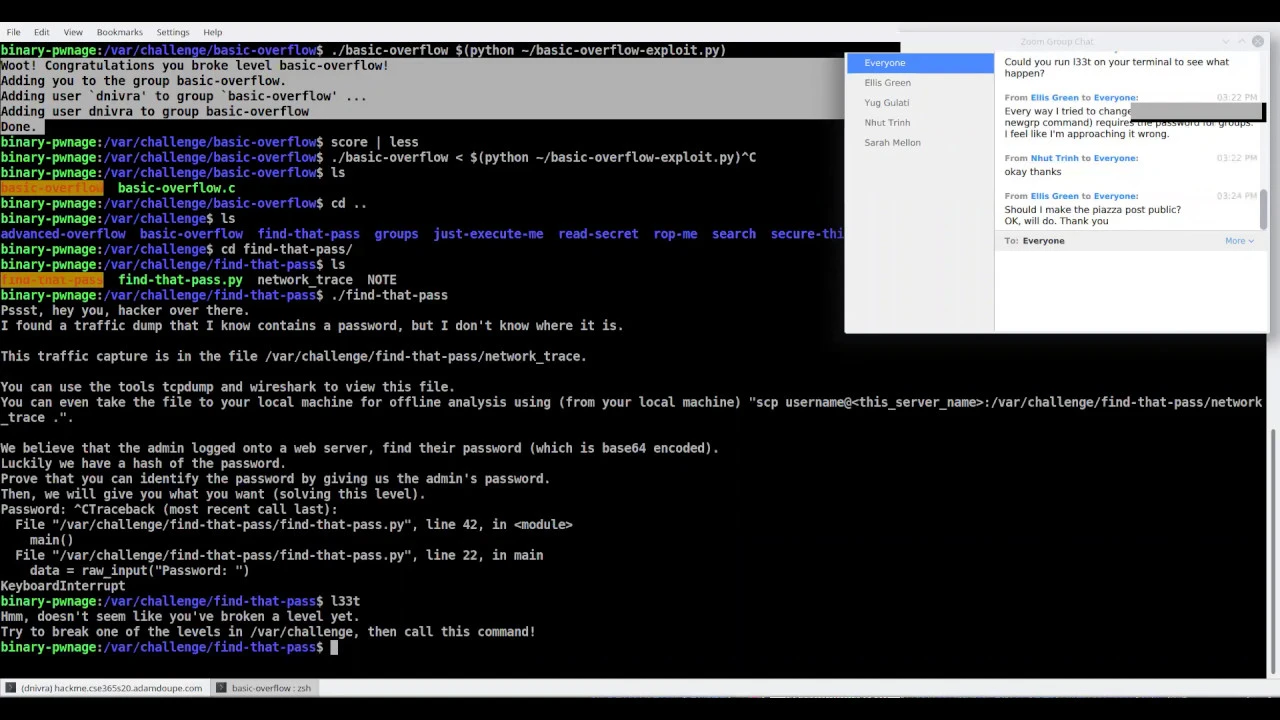Click the 'Could you run l33t' chat message
The height and width of the screenshot is (720, 1280).
[1116, 67]
